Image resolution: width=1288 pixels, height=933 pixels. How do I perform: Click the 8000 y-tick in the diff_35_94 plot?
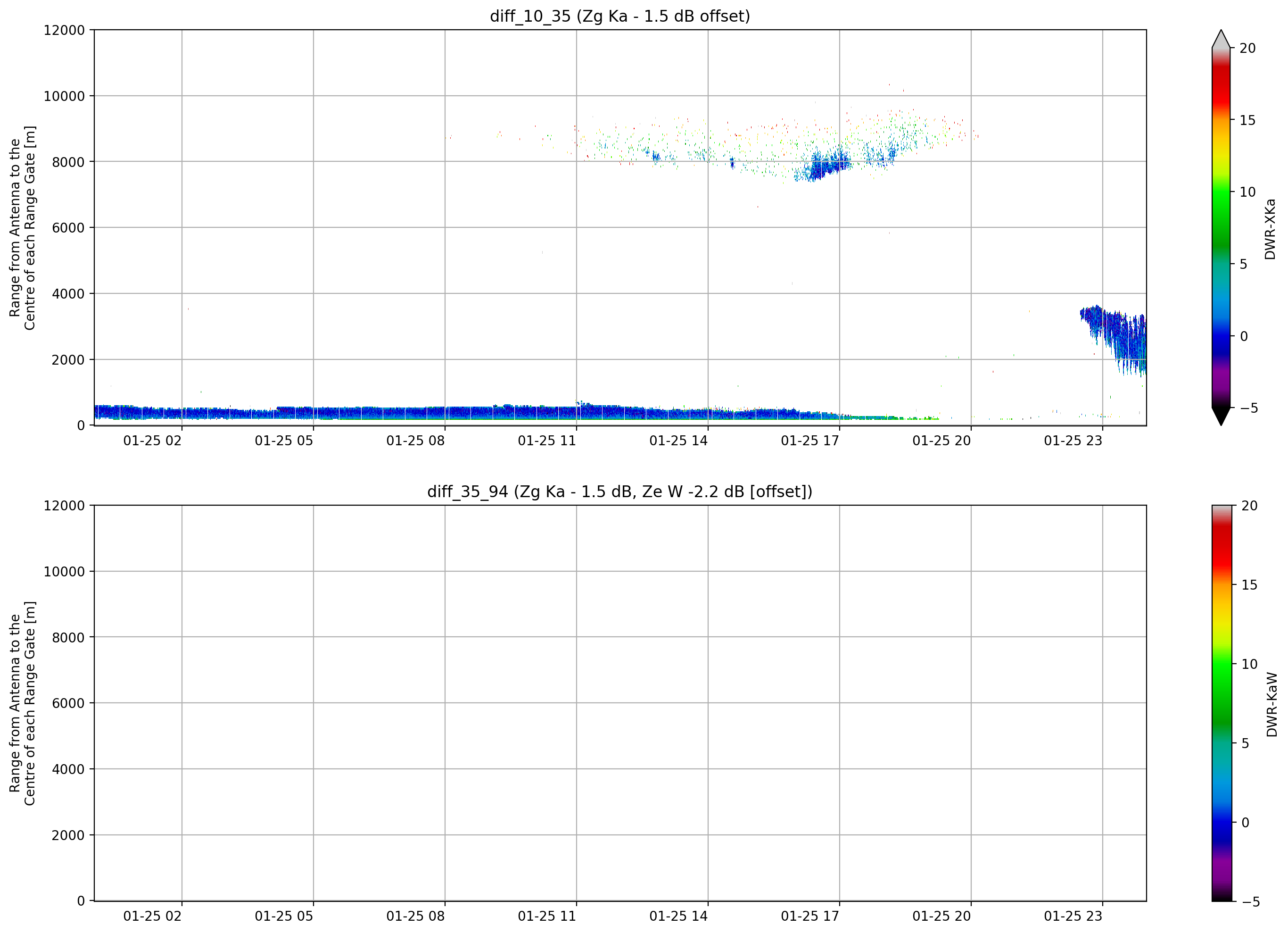pos(68,638)
